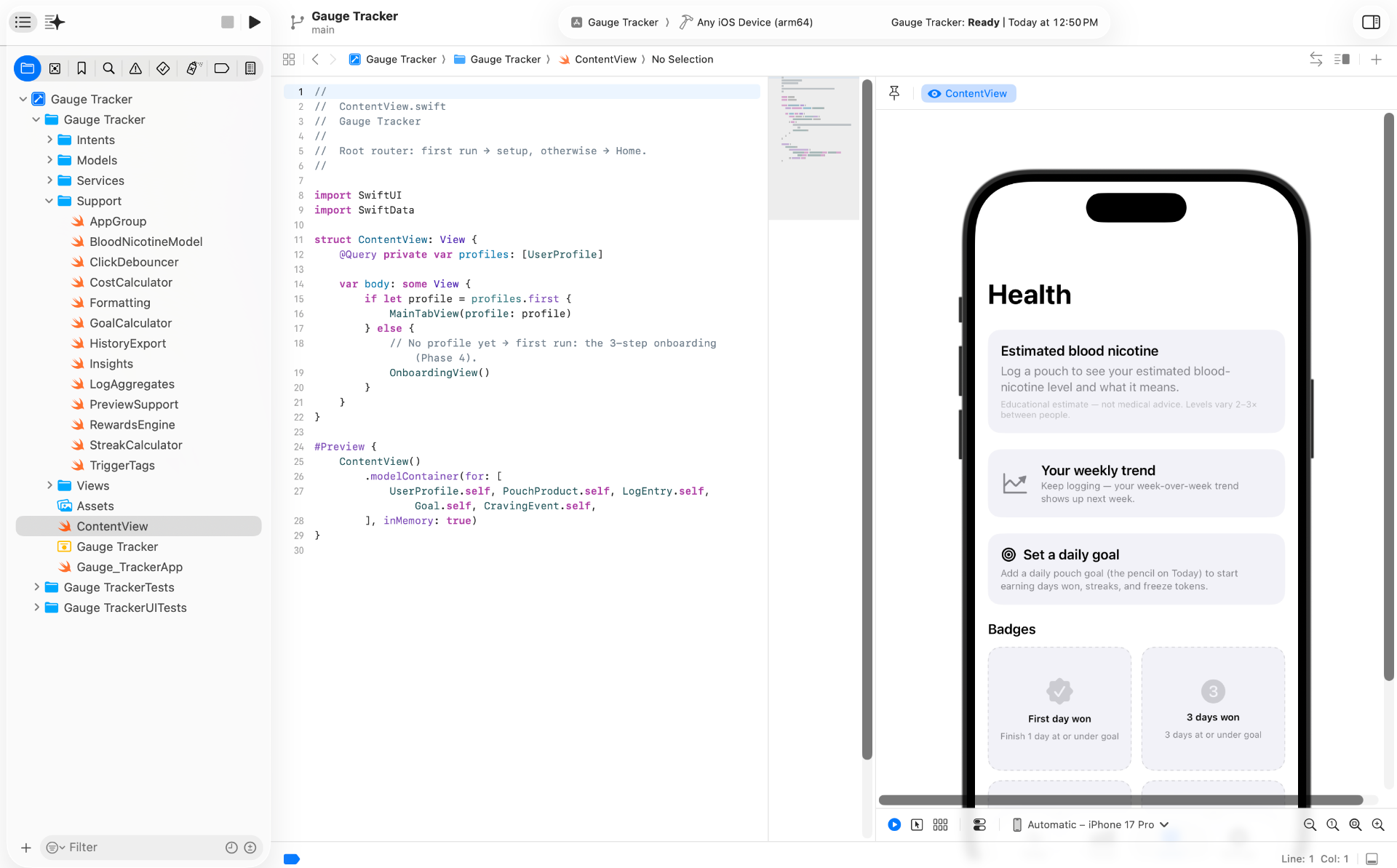Click the code minimap
Image resolution: width=1397 pixels, height=868 pixels.
tap(813, 148)
